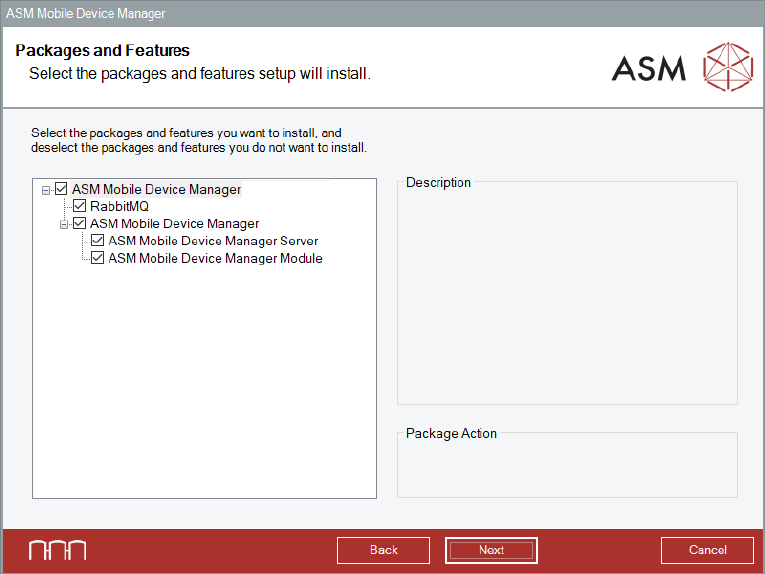
Task: Click the red geometric ASM logo icon
Action: [727, 67]
